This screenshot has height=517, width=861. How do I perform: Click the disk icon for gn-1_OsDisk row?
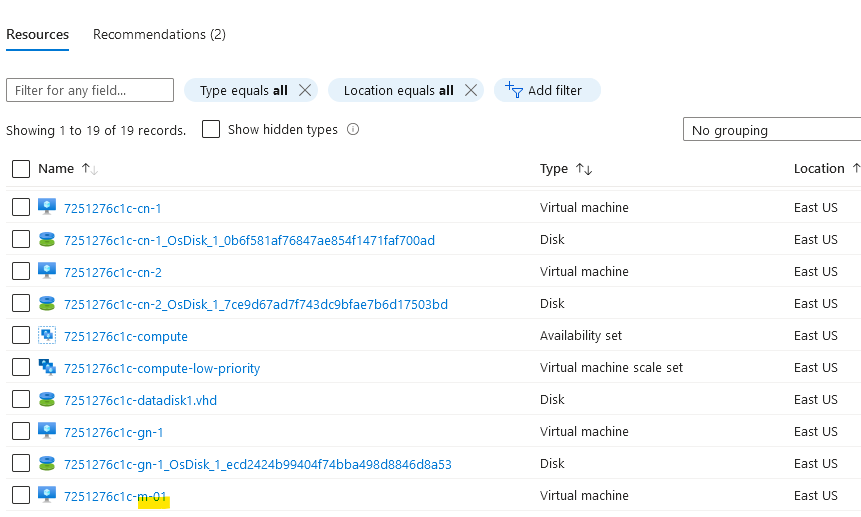[47, 463]
